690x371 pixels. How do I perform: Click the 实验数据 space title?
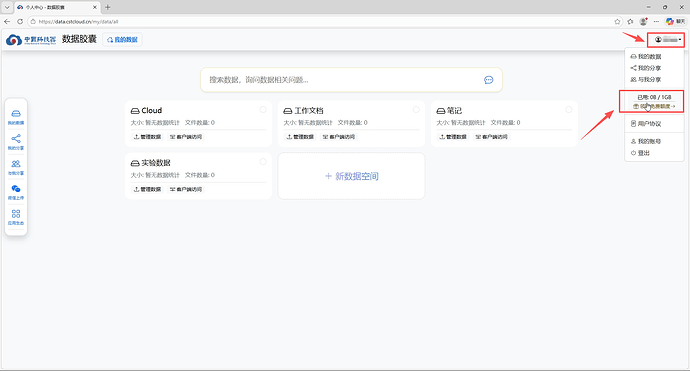156,163
